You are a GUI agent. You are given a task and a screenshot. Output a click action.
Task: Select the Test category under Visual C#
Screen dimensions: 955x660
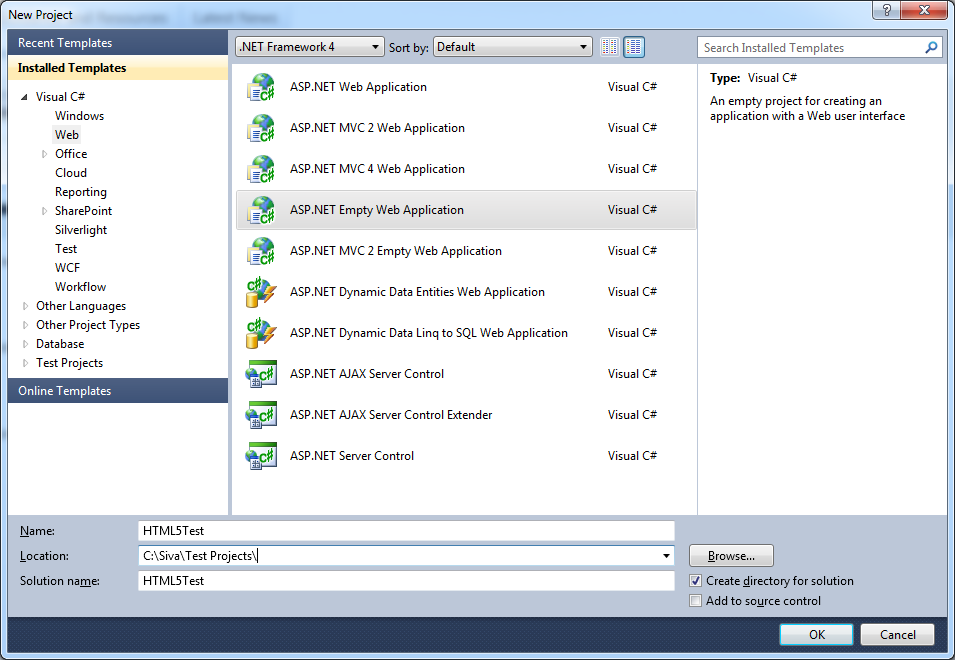click(x=66, y=249)
